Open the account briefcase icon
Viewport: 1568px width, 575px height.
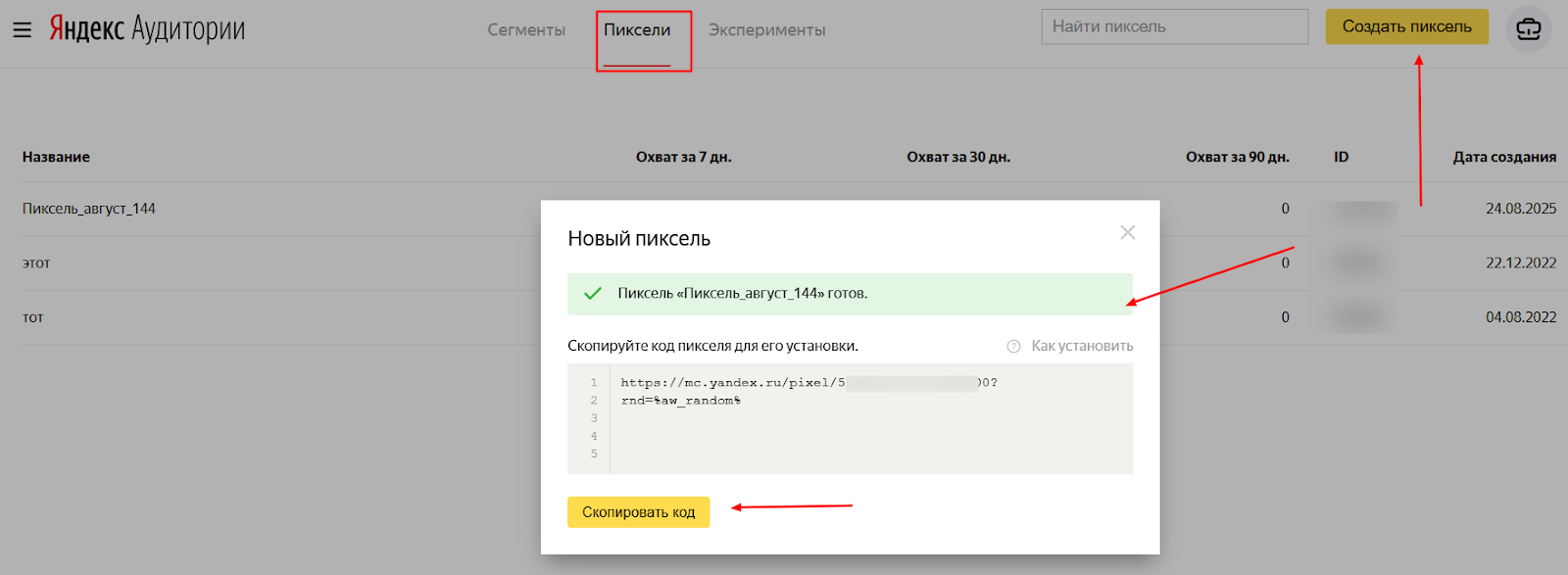[x=1528, y=29]
